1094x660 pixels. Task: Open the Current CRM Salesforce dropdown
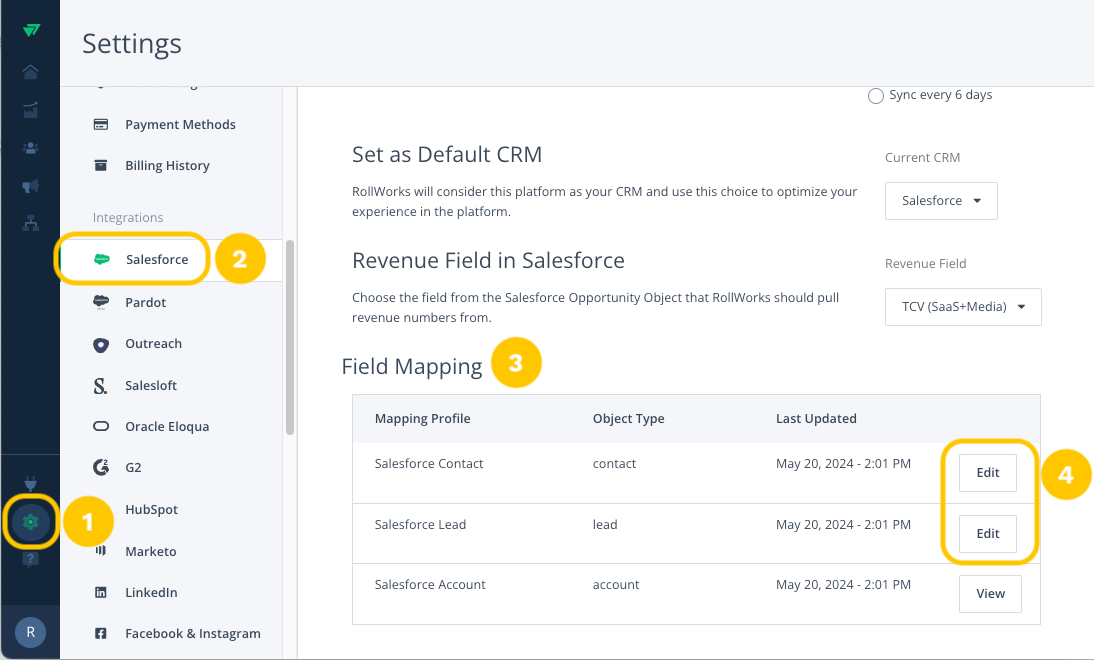coord(941,201)
